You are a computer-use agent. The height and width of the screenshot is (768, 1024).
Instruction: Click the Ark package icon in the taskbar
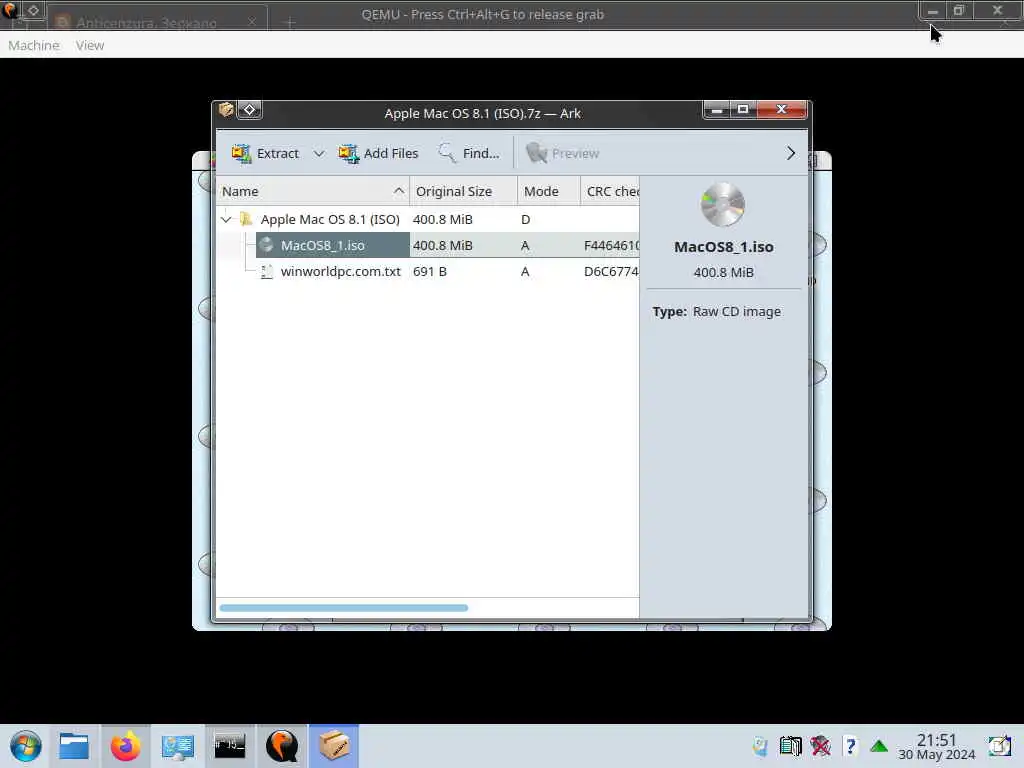coord(334,746)
